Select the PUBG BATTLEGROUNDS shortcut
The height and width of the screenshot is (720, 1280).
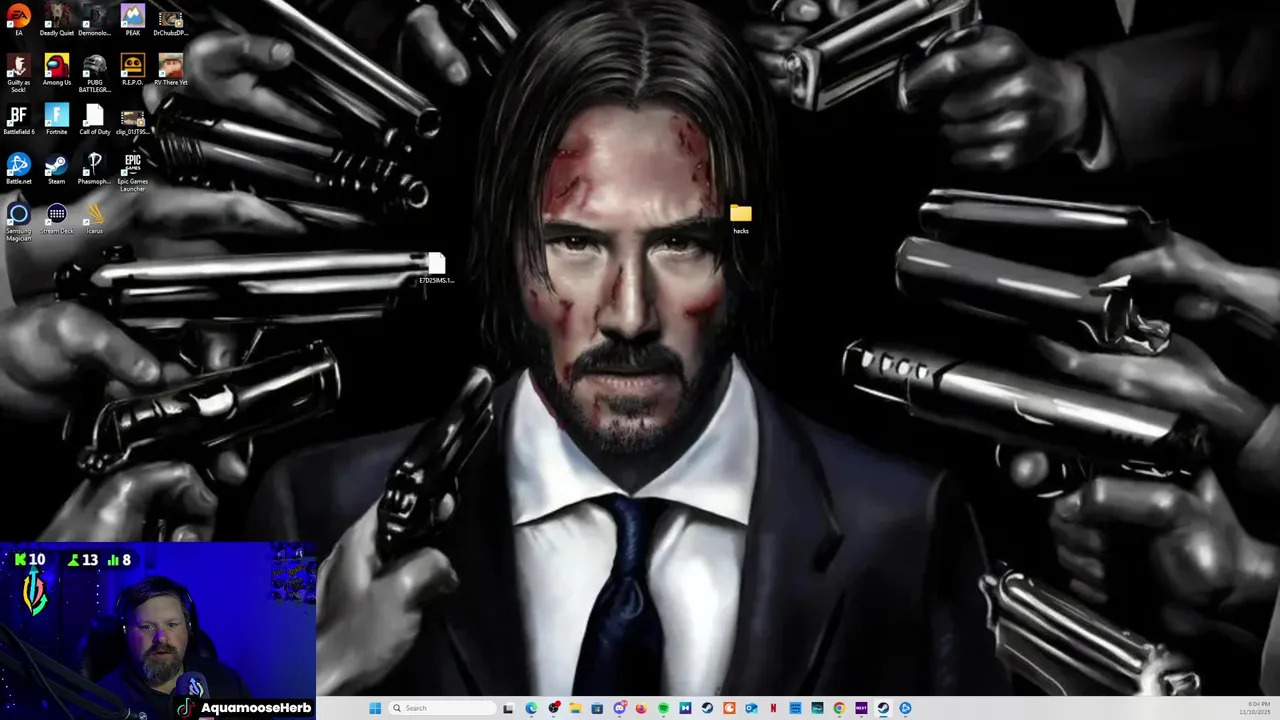click(x=95, y=71)
